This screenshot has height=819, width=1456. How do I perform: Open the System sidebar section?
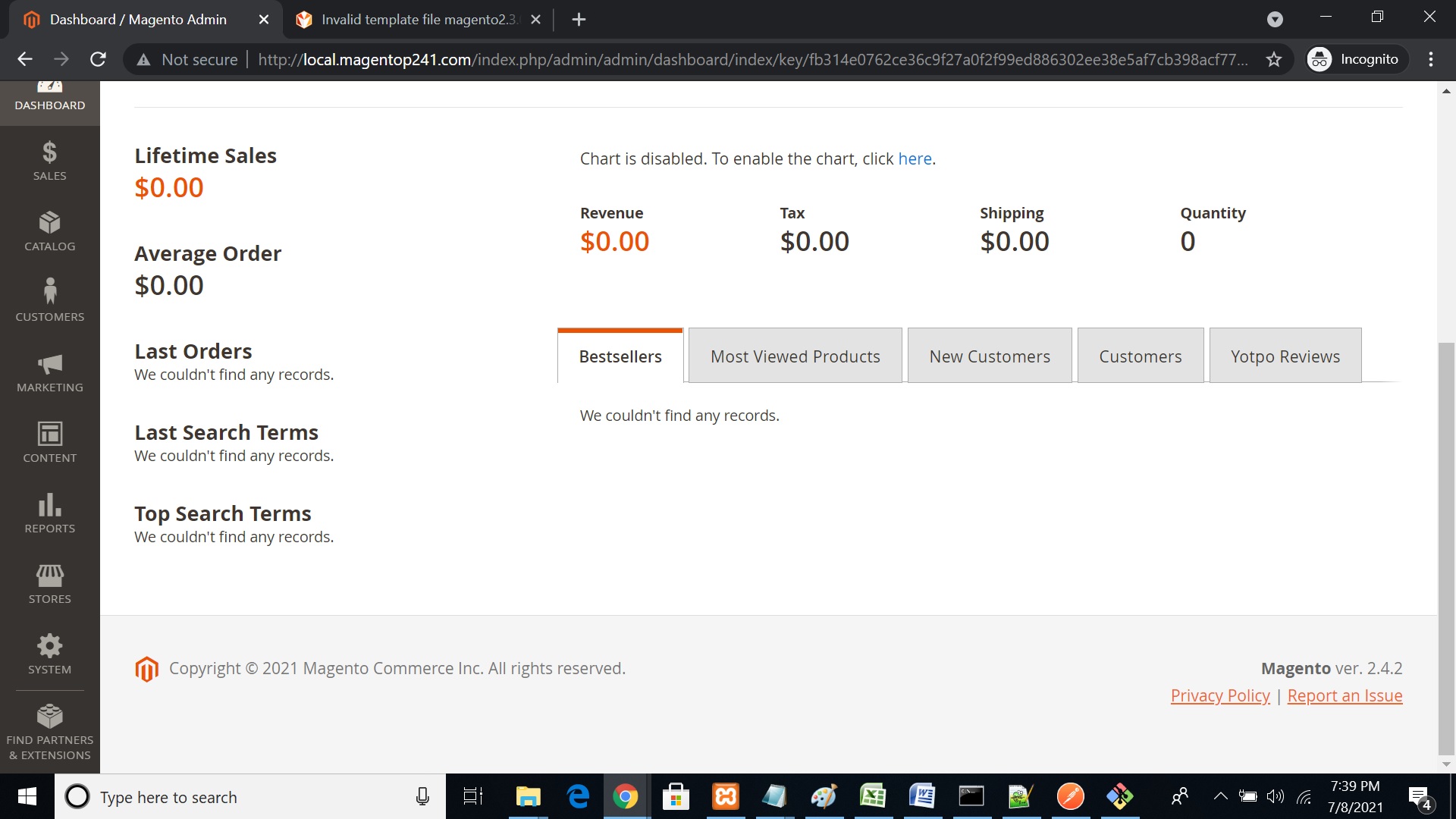[x=49, y=652]
